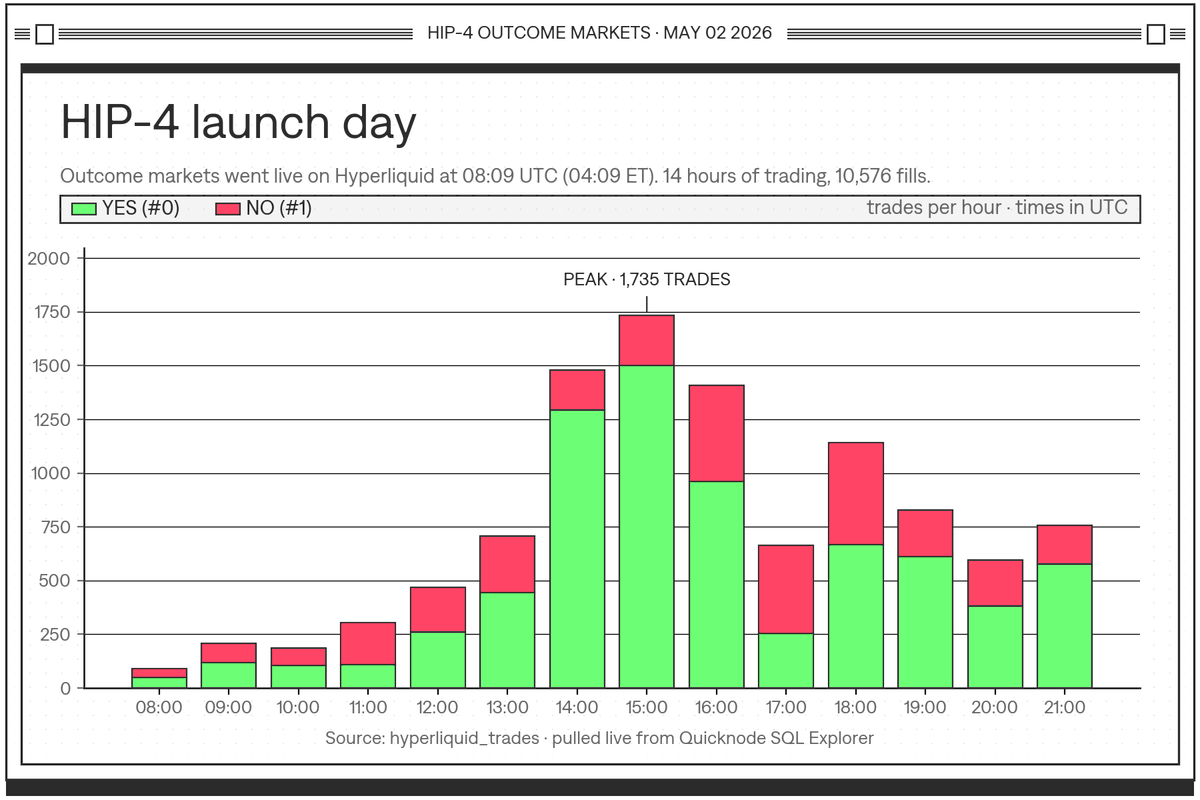The height and width of the screenshot is (800, 1200).
Task: Click the '1000' y-axis label
Action: [52, 473]
